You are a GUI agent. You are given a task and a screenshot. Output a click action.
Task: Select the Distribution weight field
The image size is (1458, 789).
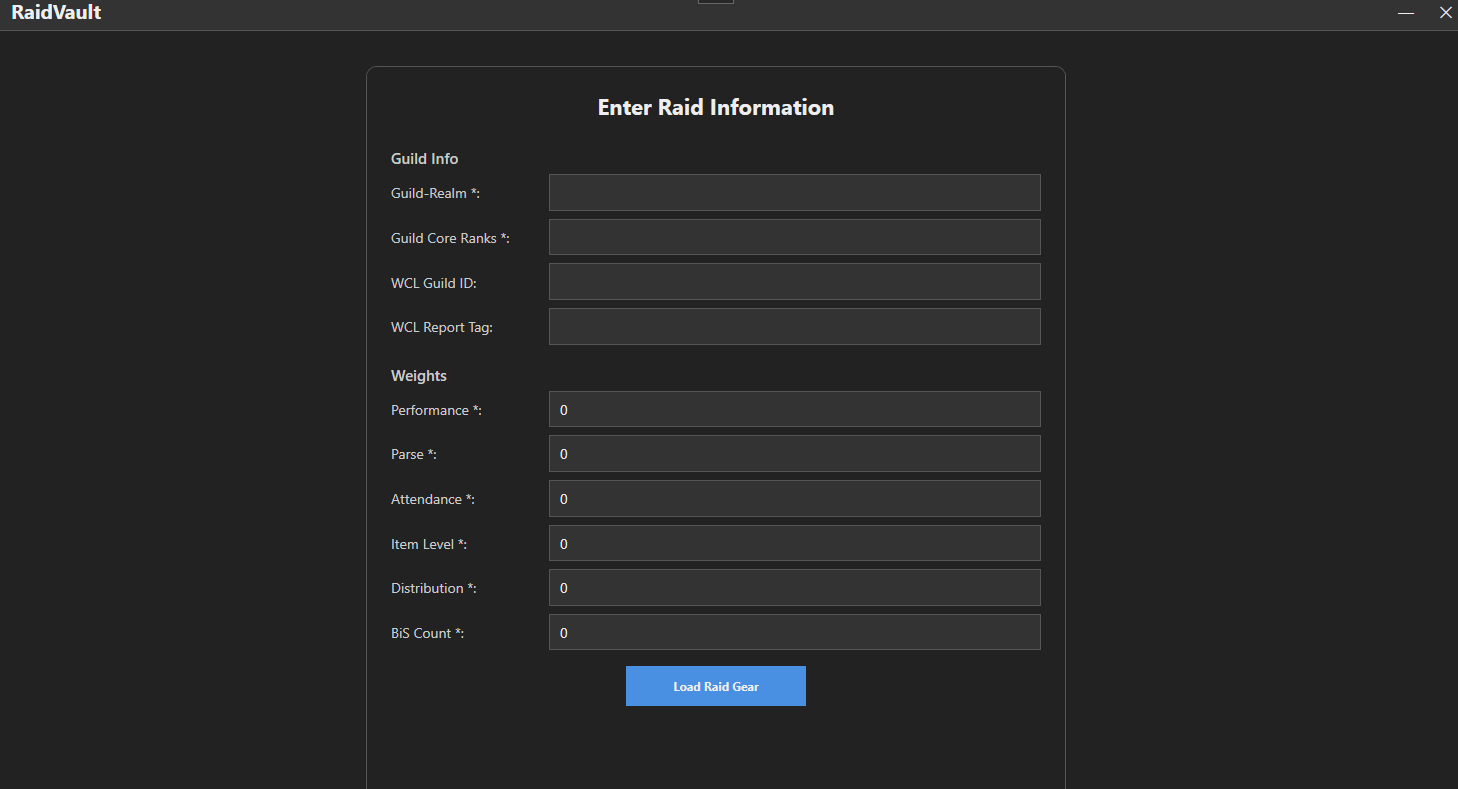pos(794,587)
